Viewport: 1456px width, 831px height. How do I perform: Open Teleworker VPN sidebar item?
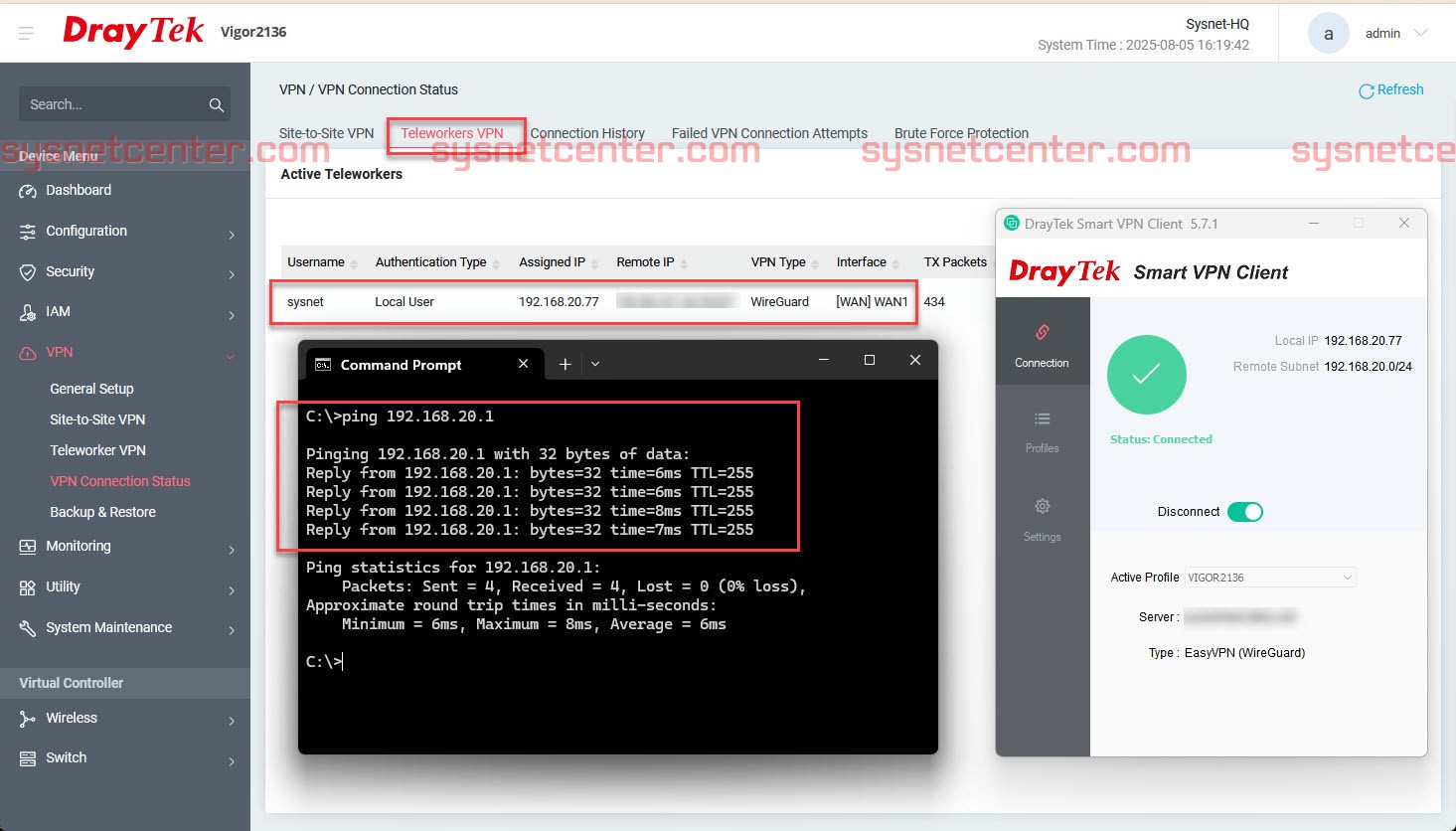[97, 450]
